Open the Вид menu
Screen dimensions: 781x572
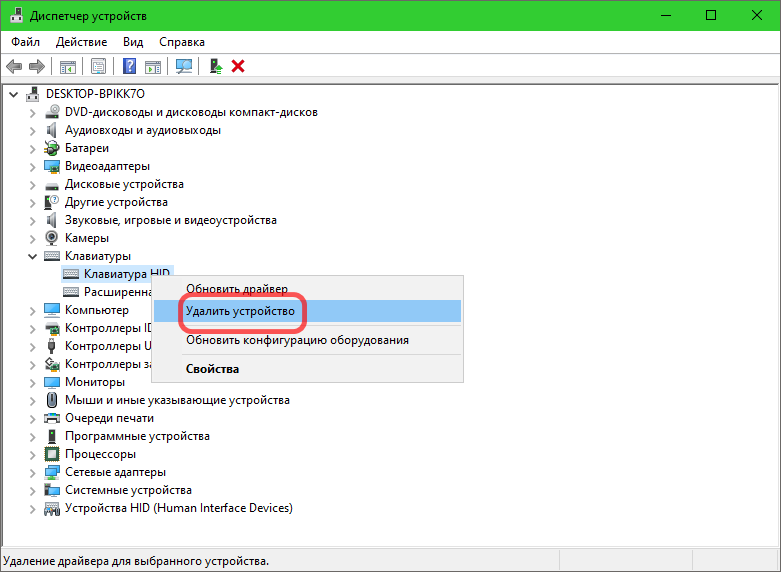point(133,42)
